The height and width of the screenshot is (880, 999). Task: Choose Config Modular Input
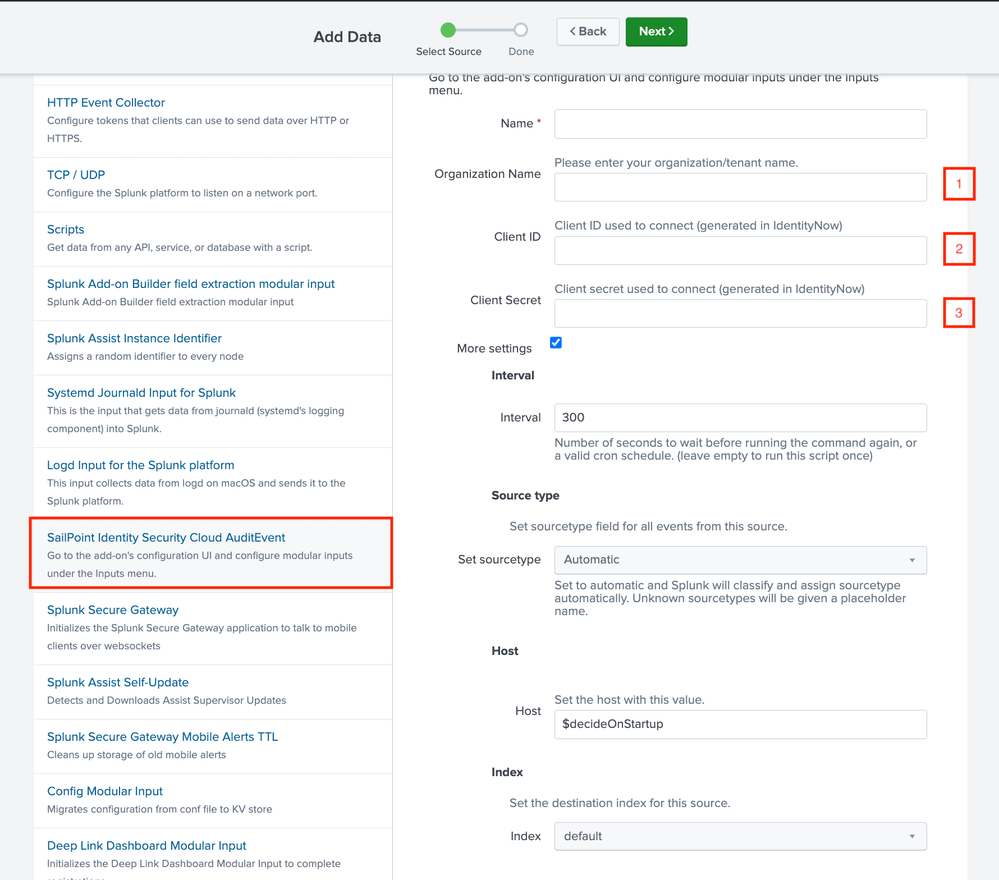click(x=105, y=791)
